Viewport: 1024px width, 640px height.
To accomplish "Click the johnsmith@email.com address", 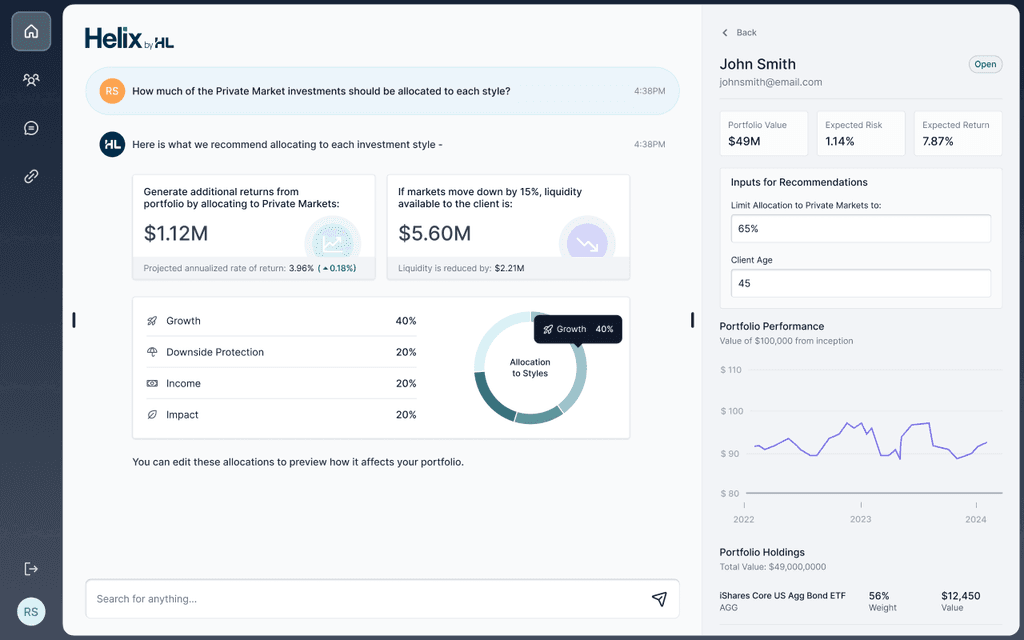I will [x=771, y=82].
